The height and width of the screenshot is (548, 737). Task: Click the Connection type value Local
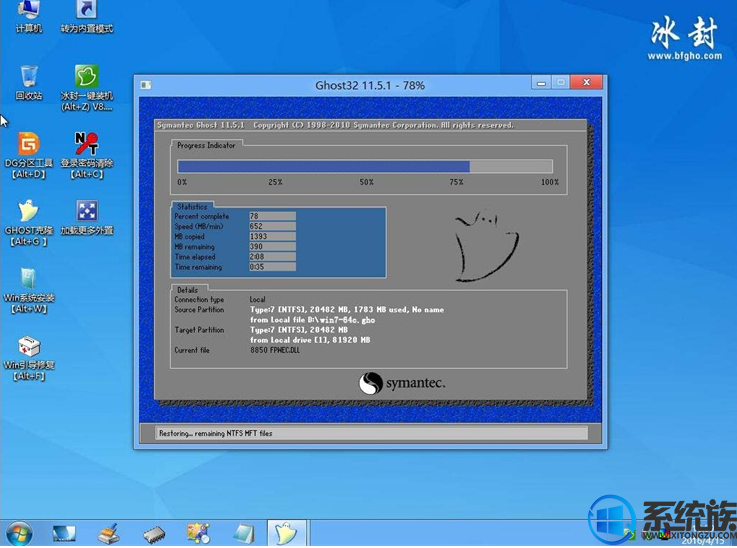click(257, 299)
